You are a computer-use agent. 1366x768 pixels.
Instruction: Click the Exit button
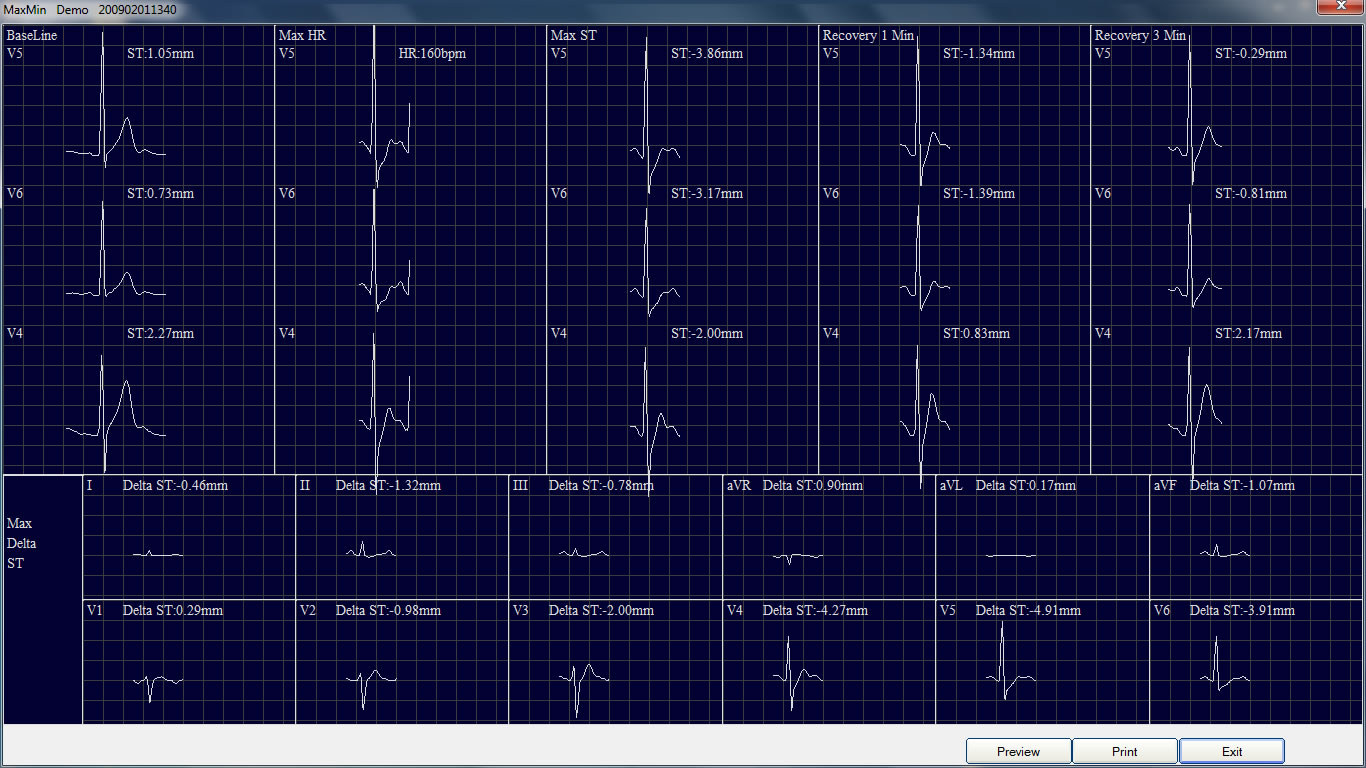(x=1231, y=751)
